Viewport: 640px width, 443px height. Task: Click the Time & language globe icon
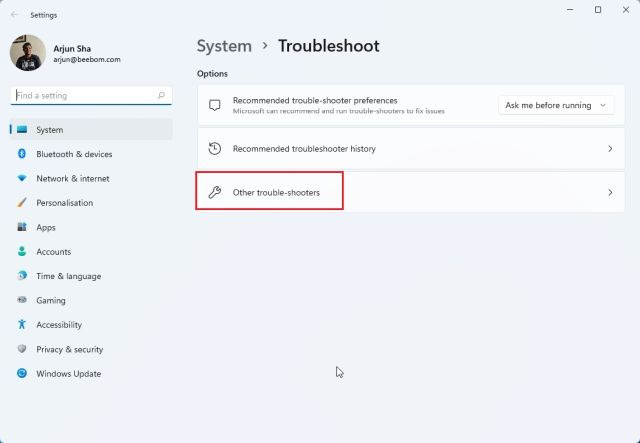22,276
